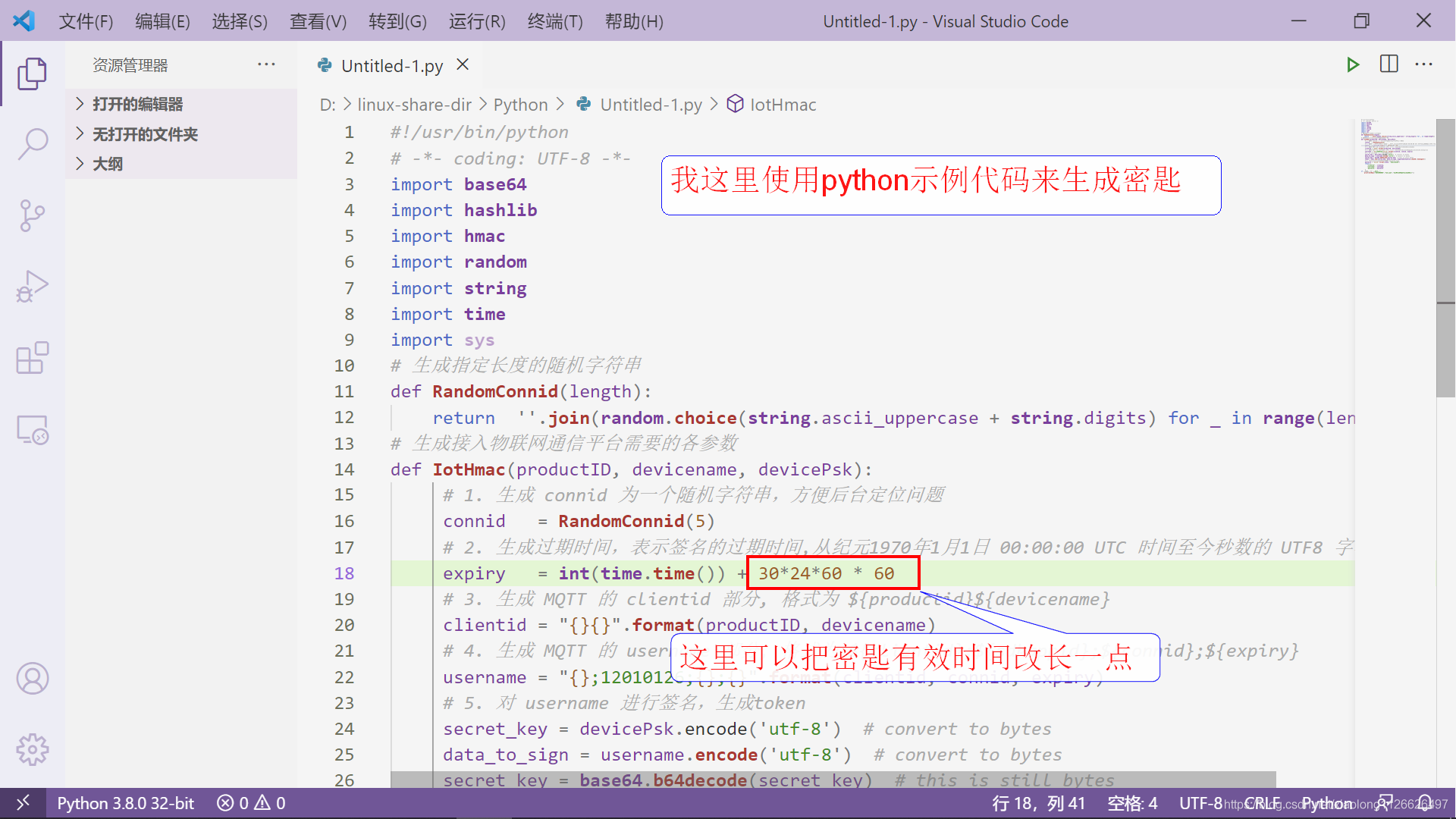Open the Extensions view
1456x819 pixels.
[32, 358]
